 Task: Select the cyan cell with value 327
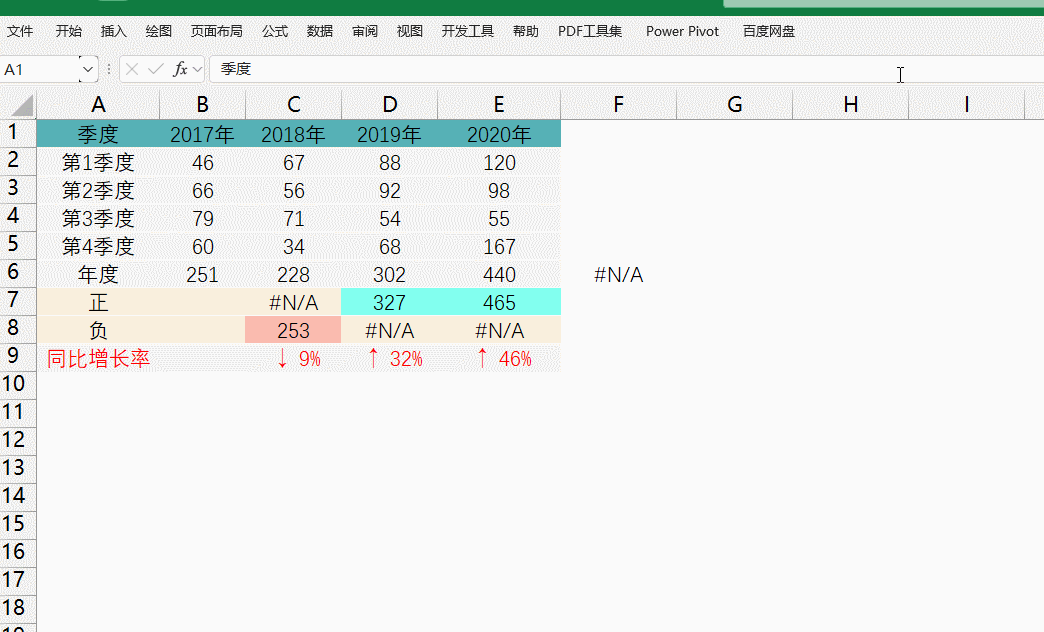[390, 303]
